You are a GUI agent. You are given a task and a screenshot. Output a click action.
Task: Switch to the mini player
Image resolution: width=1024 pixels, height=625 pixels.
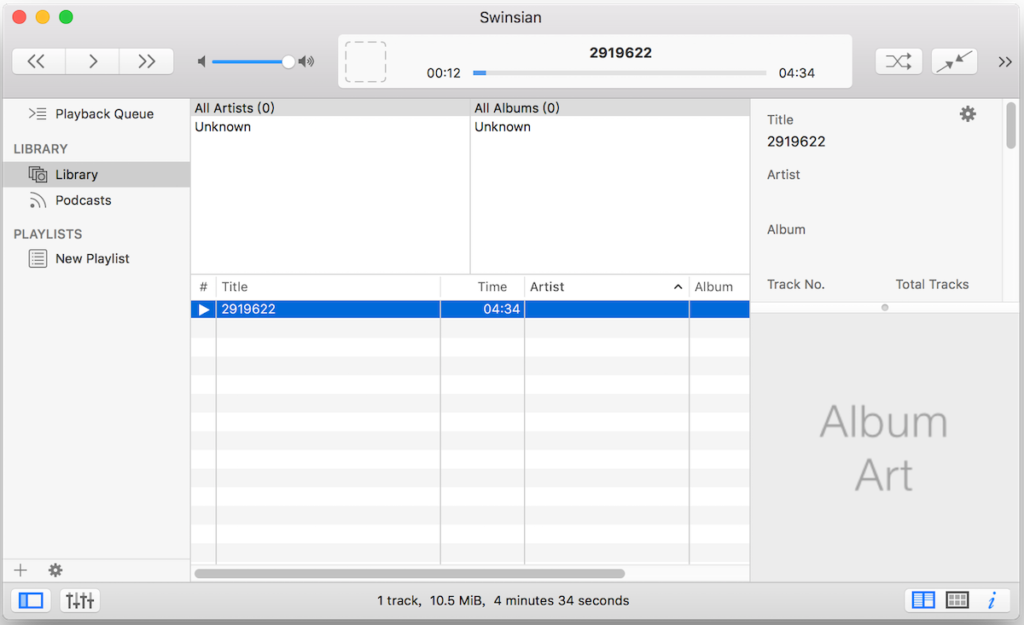pos(953,61)
